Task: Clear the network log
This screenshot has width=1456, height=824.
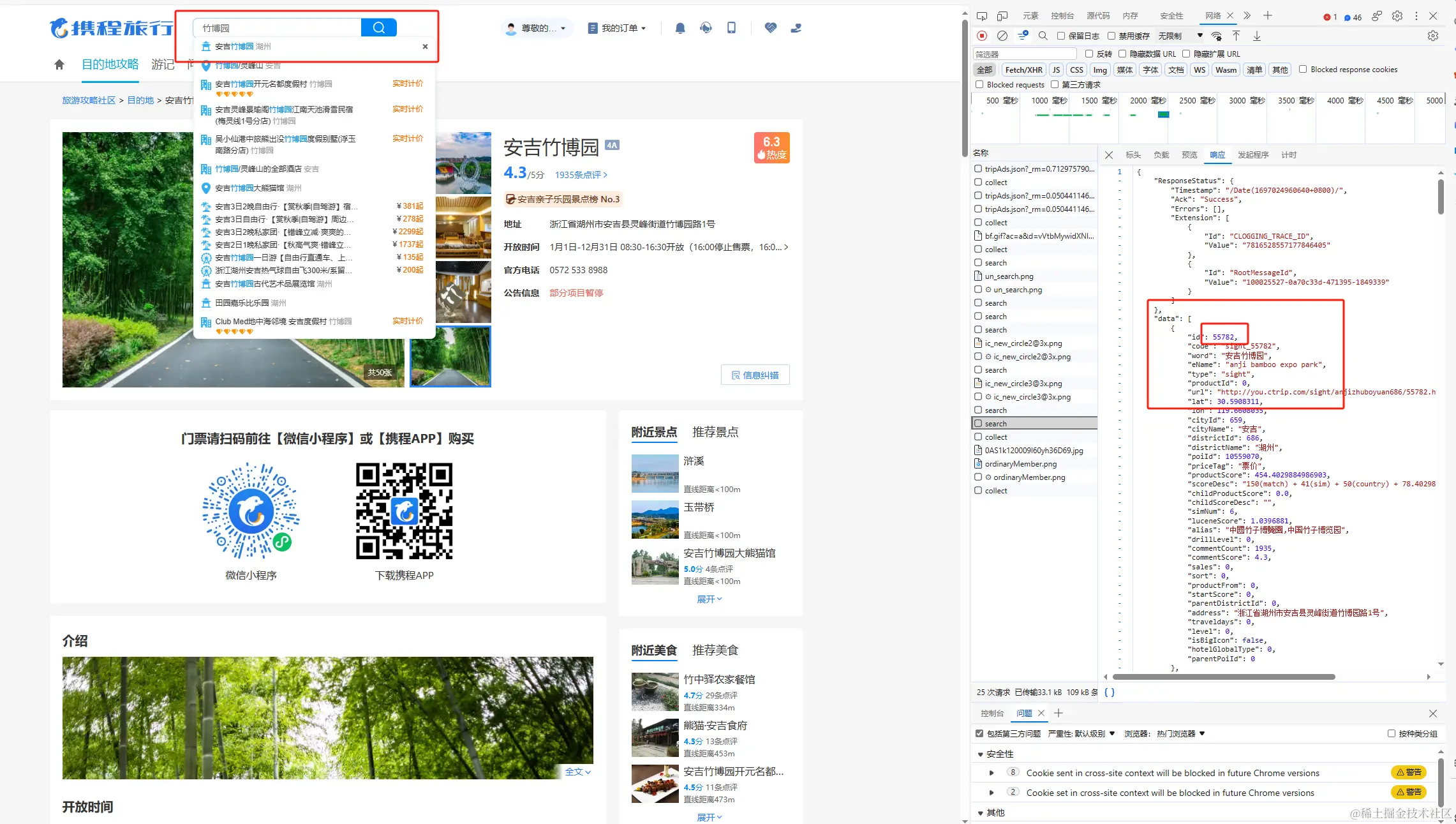Action: tap(1002, 36)
